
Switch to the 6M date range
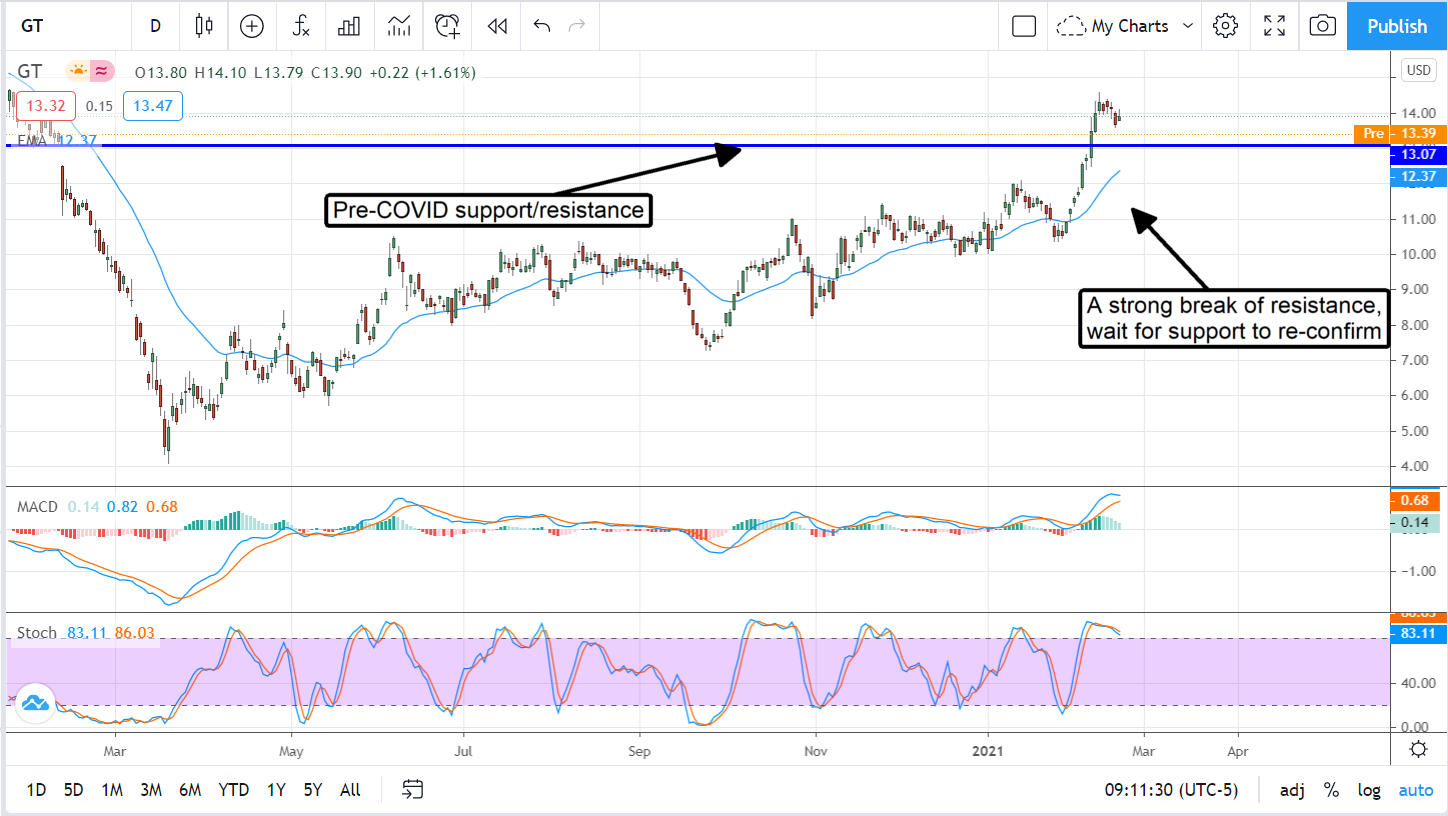[x=190, y=790]
